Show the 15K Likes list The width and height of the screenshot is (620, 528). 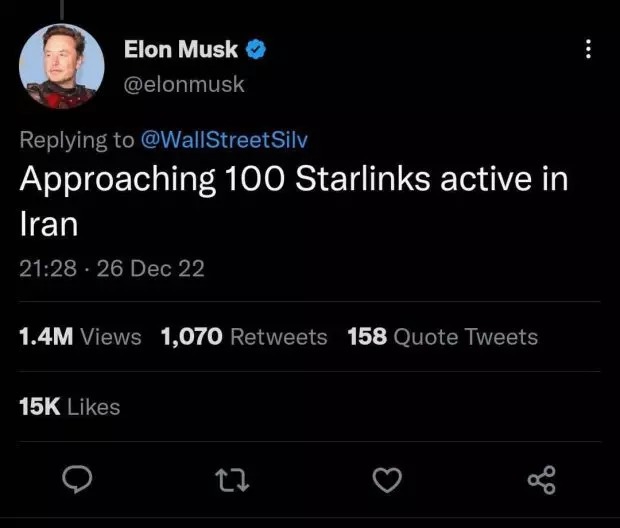pos(69,407)
